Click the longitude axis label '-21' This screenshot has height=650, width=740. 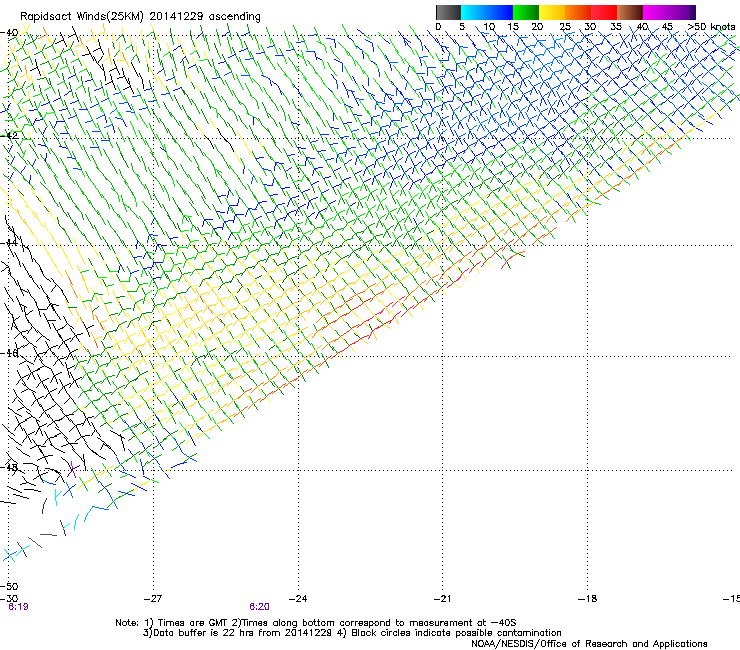pos(442,599)
